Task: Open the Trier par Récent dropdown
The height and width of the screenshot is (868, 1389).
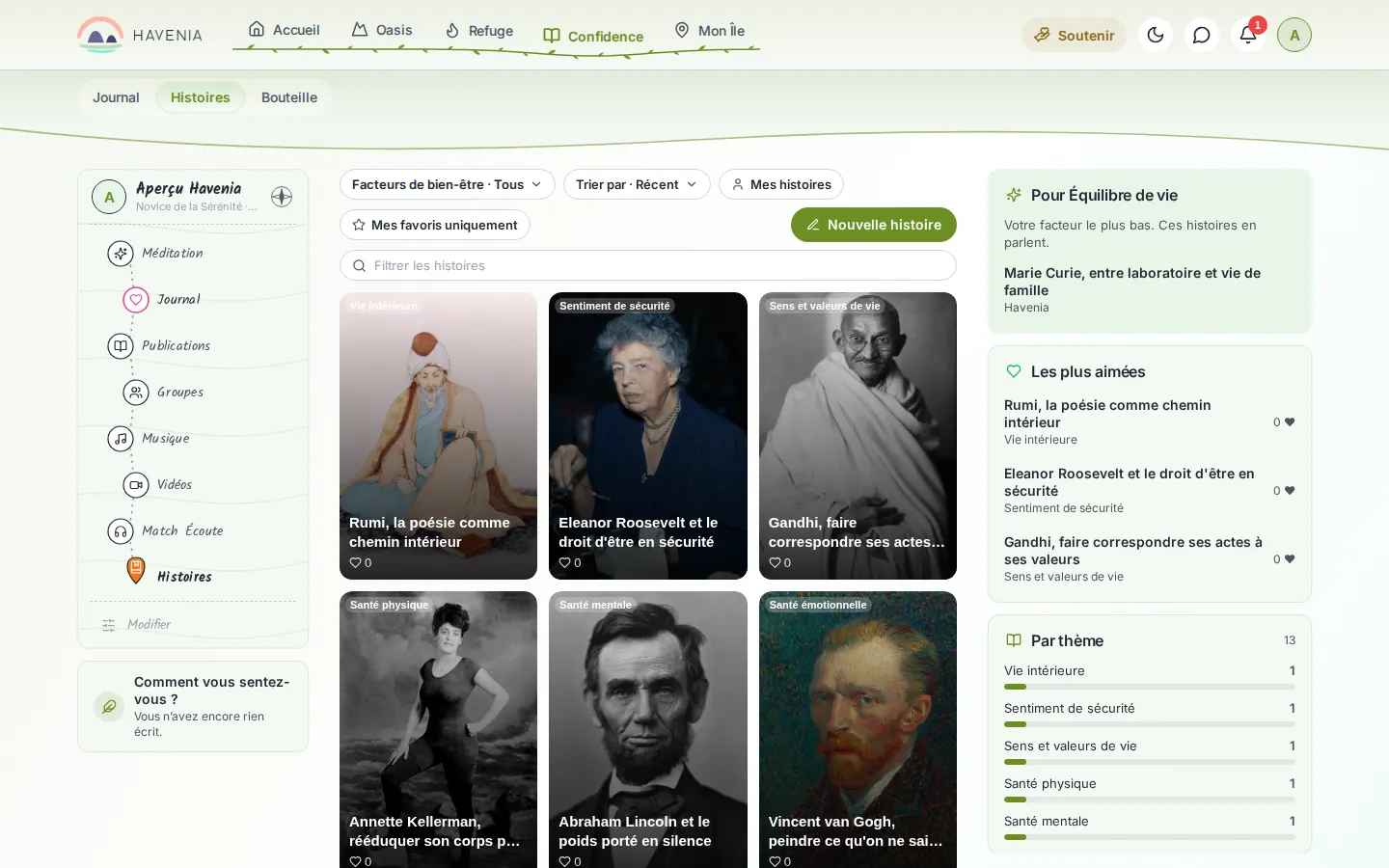Action: 637,184
